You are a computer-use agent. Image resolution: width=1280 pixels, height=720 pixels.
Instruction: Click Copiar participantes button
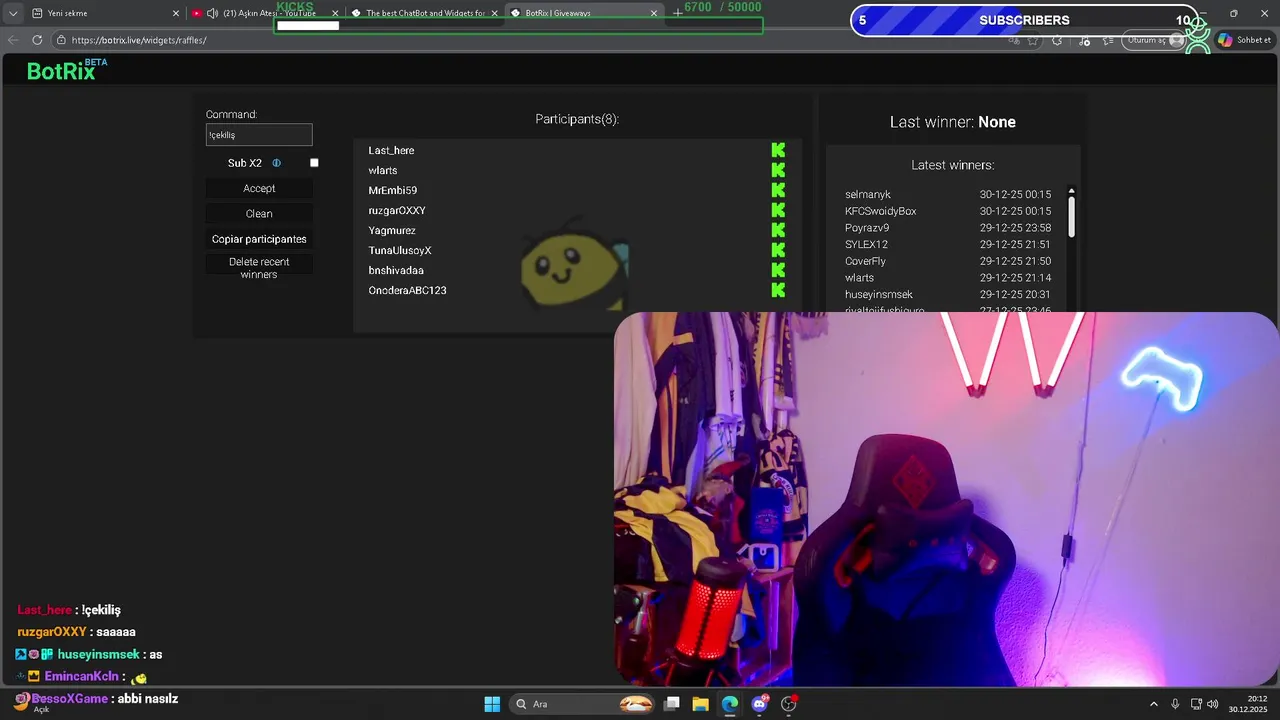[x=259, y=239]
